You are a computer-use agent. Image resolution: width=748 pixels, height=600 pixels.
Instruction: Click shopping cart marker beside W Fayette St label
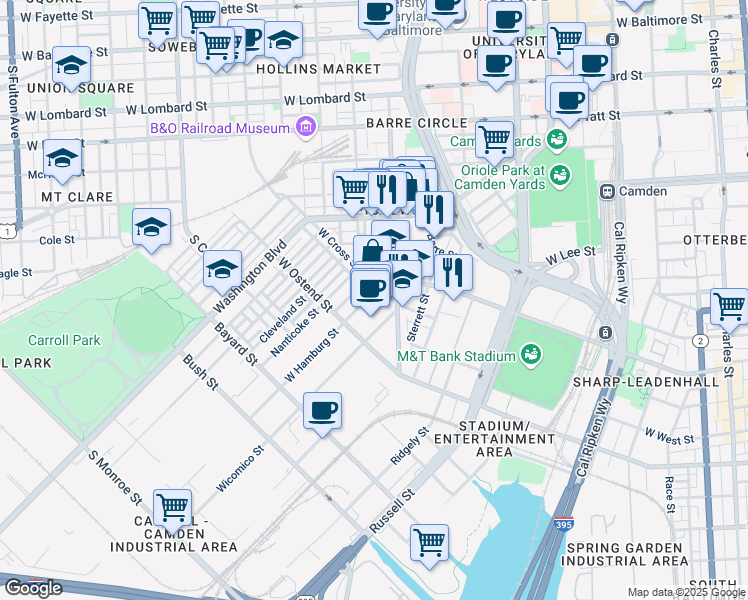157,22
